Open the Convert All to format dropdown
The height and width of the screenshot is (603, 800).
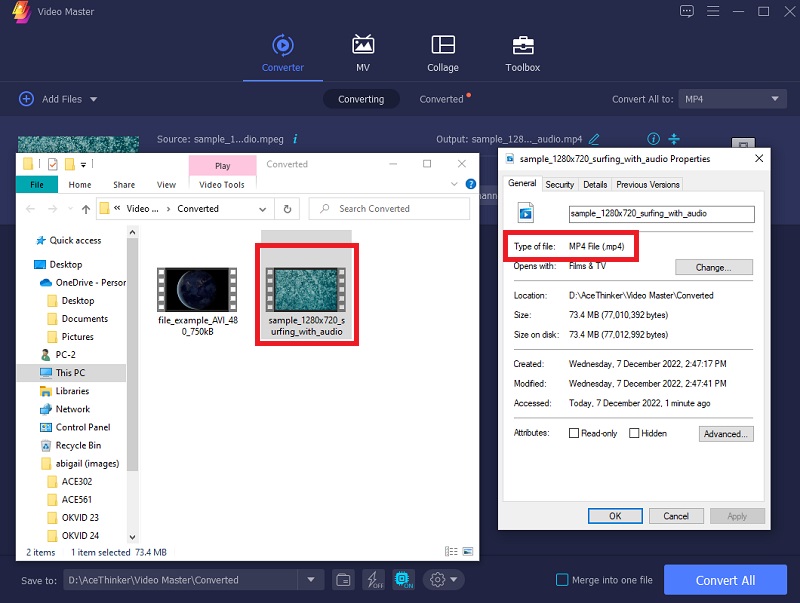[x=732, y=99]
